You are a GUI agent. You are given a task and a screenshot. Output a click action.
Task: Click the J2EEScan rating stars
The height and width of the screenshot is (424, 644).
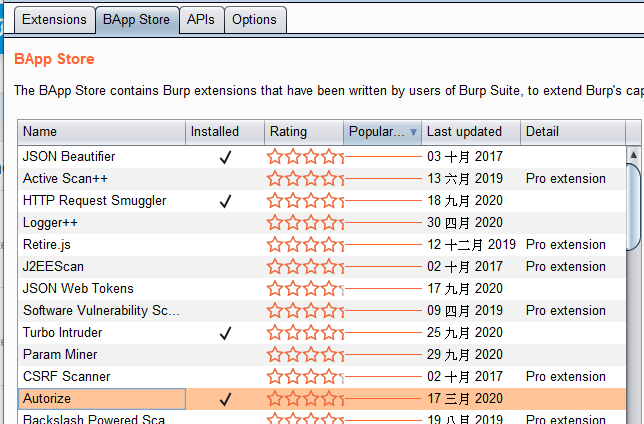(x=305, y=267)
